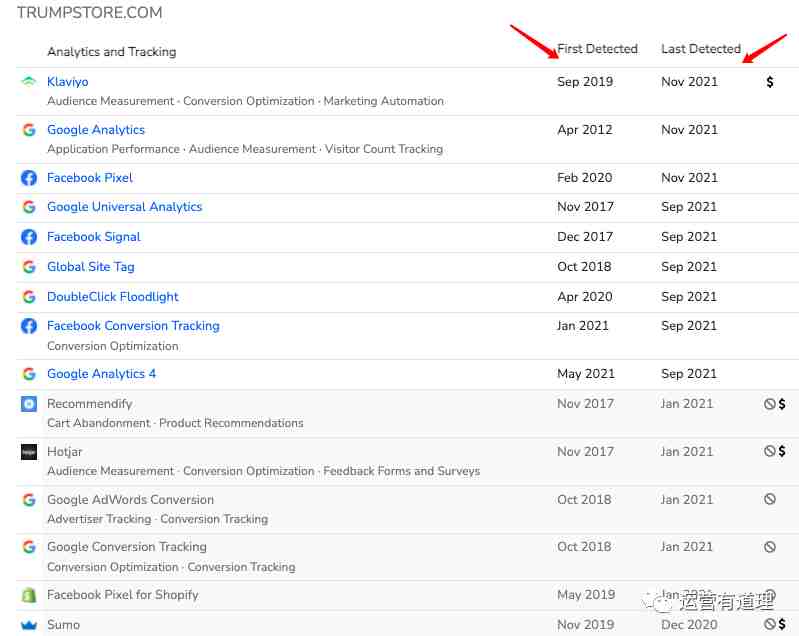Click the Hotjar logo icon
Image resolution: width=799 pixels, height=636 pixels.
pyautogui.click(x=29, y=452)
